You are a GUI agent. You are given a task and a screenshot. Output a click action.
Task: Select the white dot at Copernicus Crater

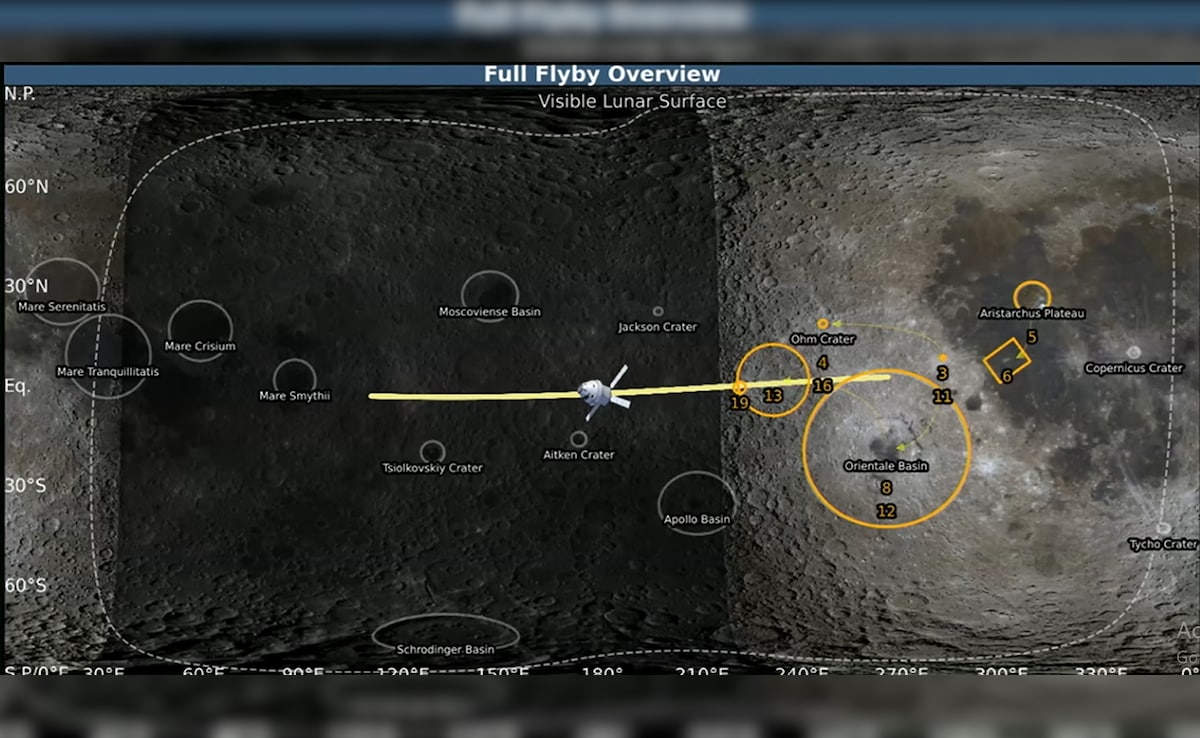pyautogui.click(x=1133, y=352)
